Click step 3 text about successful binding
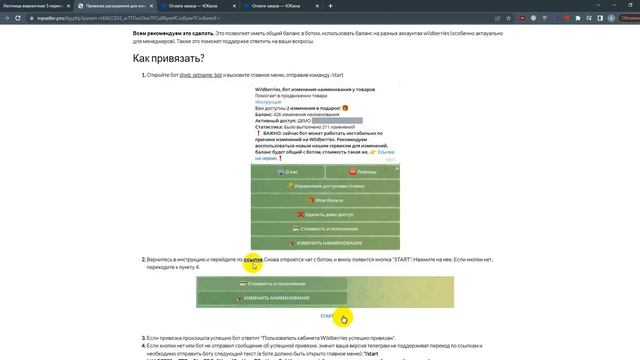This screenshot has width=640, height=360. pos(271,338)
